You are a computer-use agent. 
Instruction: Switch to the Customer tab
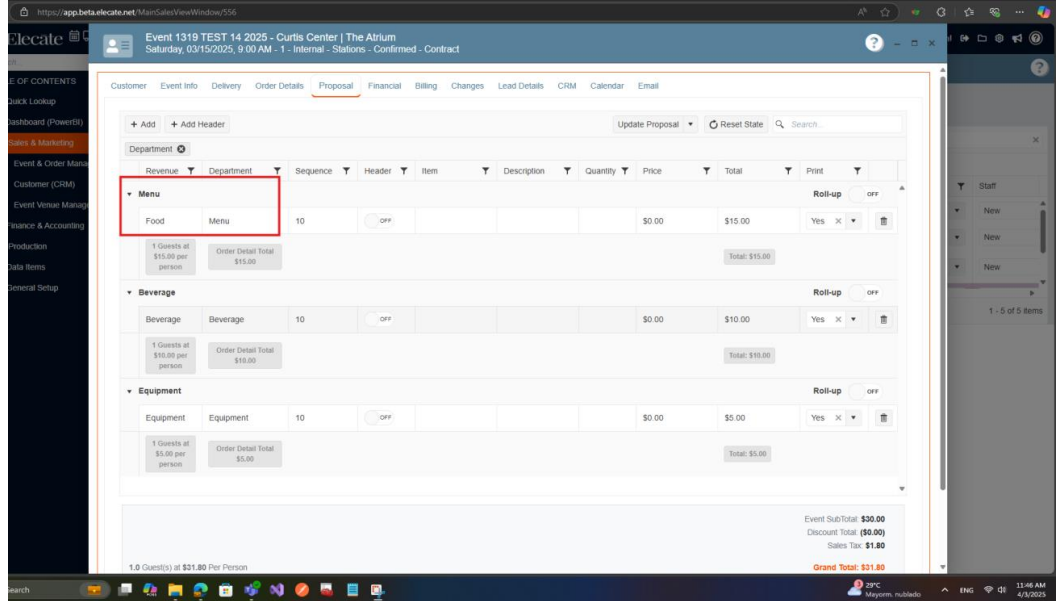(129, 86)
